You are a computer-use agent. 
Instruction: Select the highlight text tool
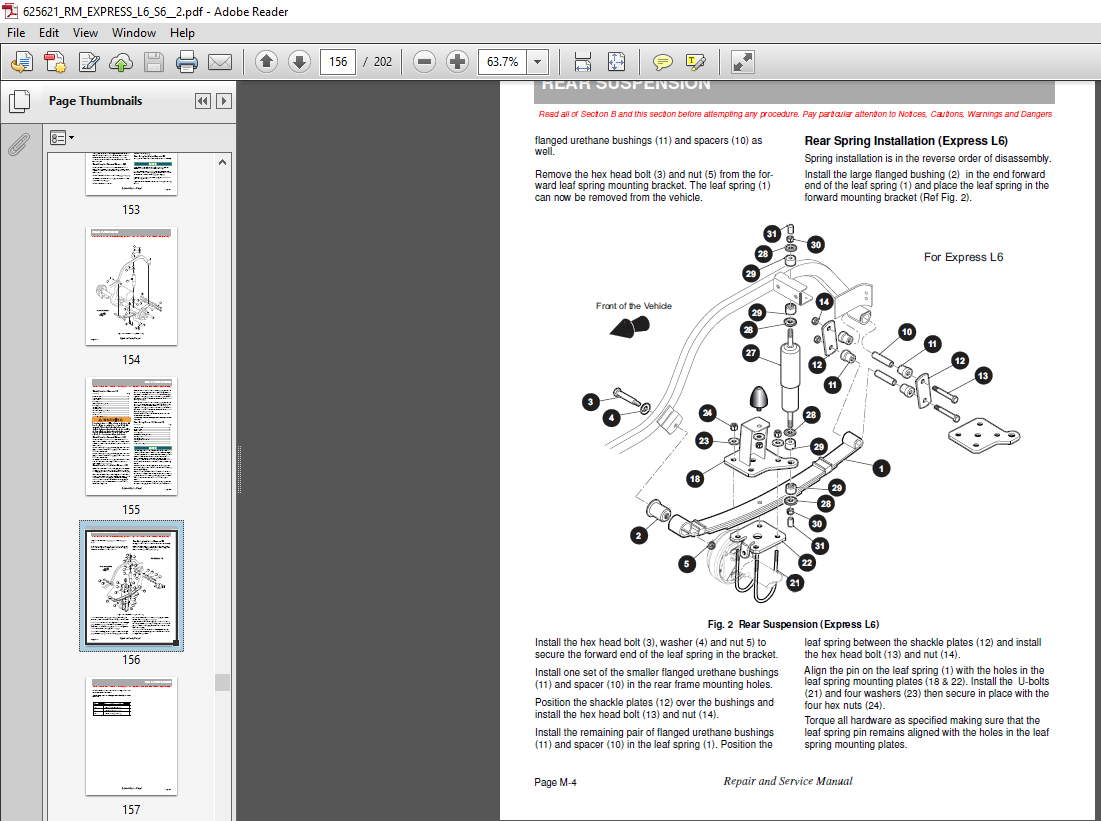695,62
